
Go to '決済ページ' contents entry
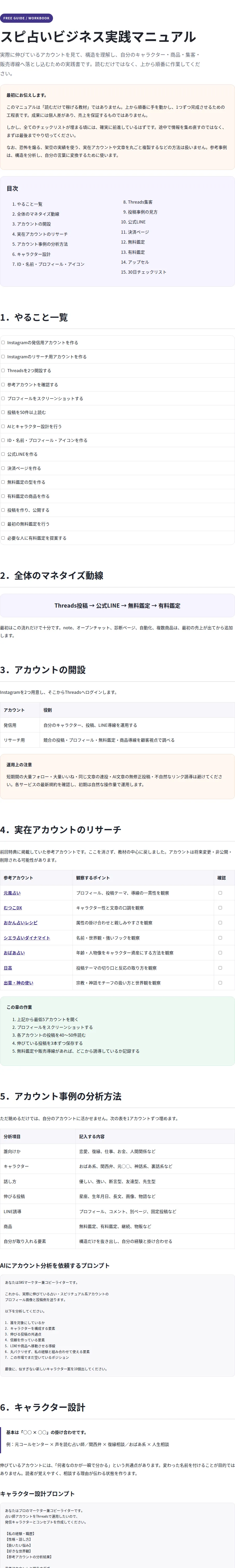point(138,232)
